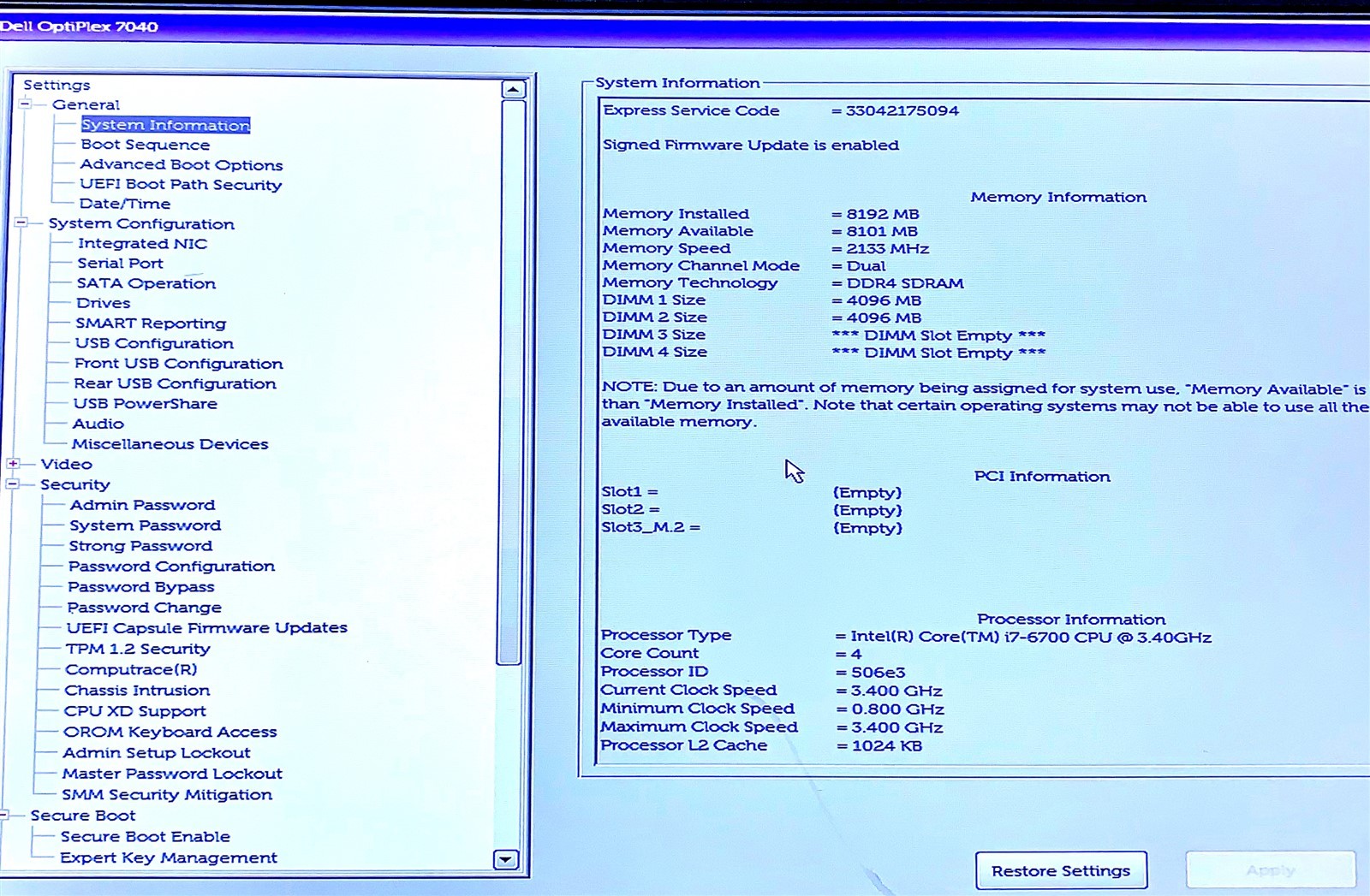Select SATA Operation entry
Image resolution: width=1370 pixels, height=896 pixels.
[x=146, y=283]
